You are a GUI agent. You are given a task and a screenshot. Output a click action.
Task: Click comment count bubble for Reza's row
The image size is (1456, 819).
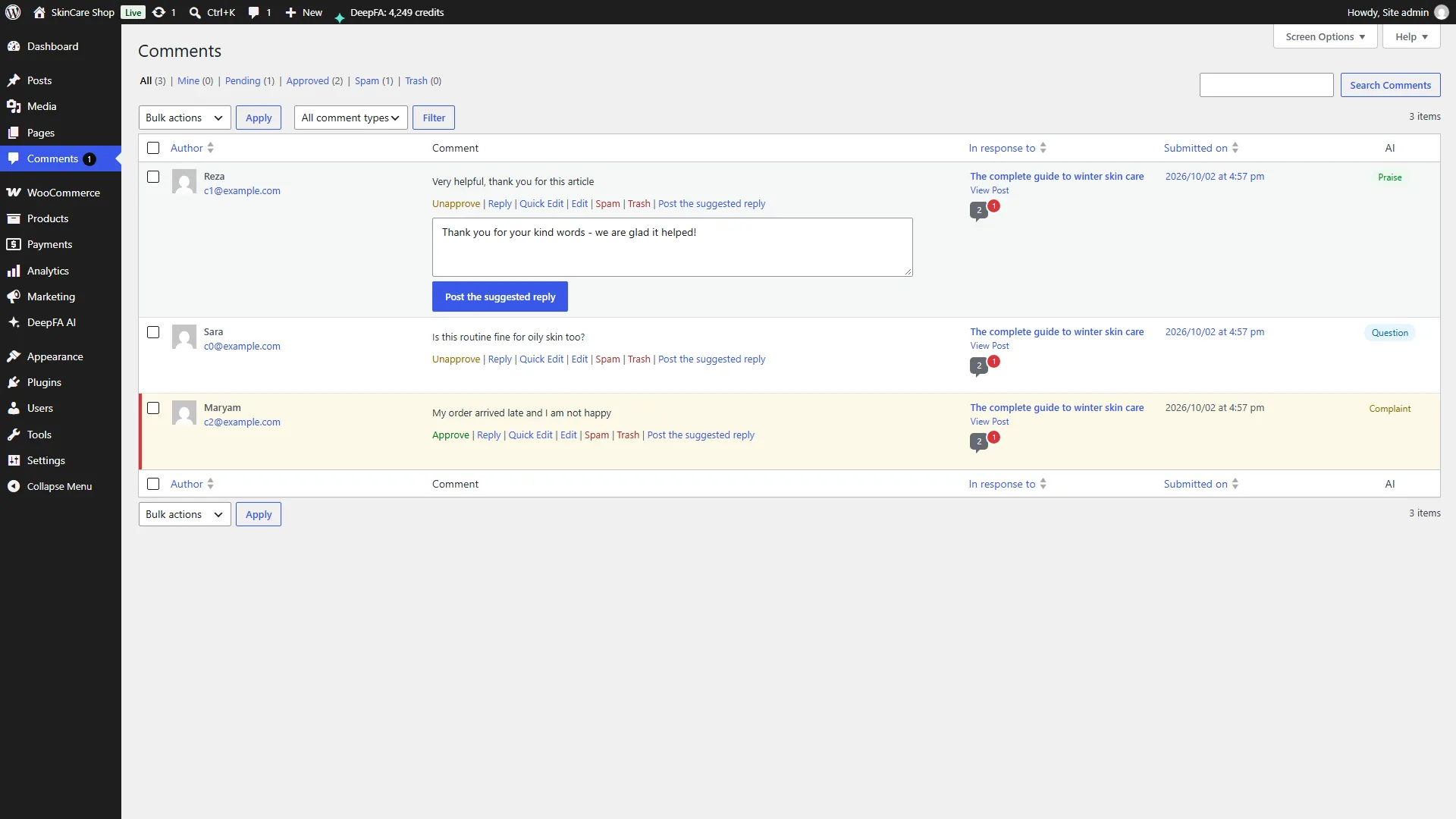pos(978,211)
